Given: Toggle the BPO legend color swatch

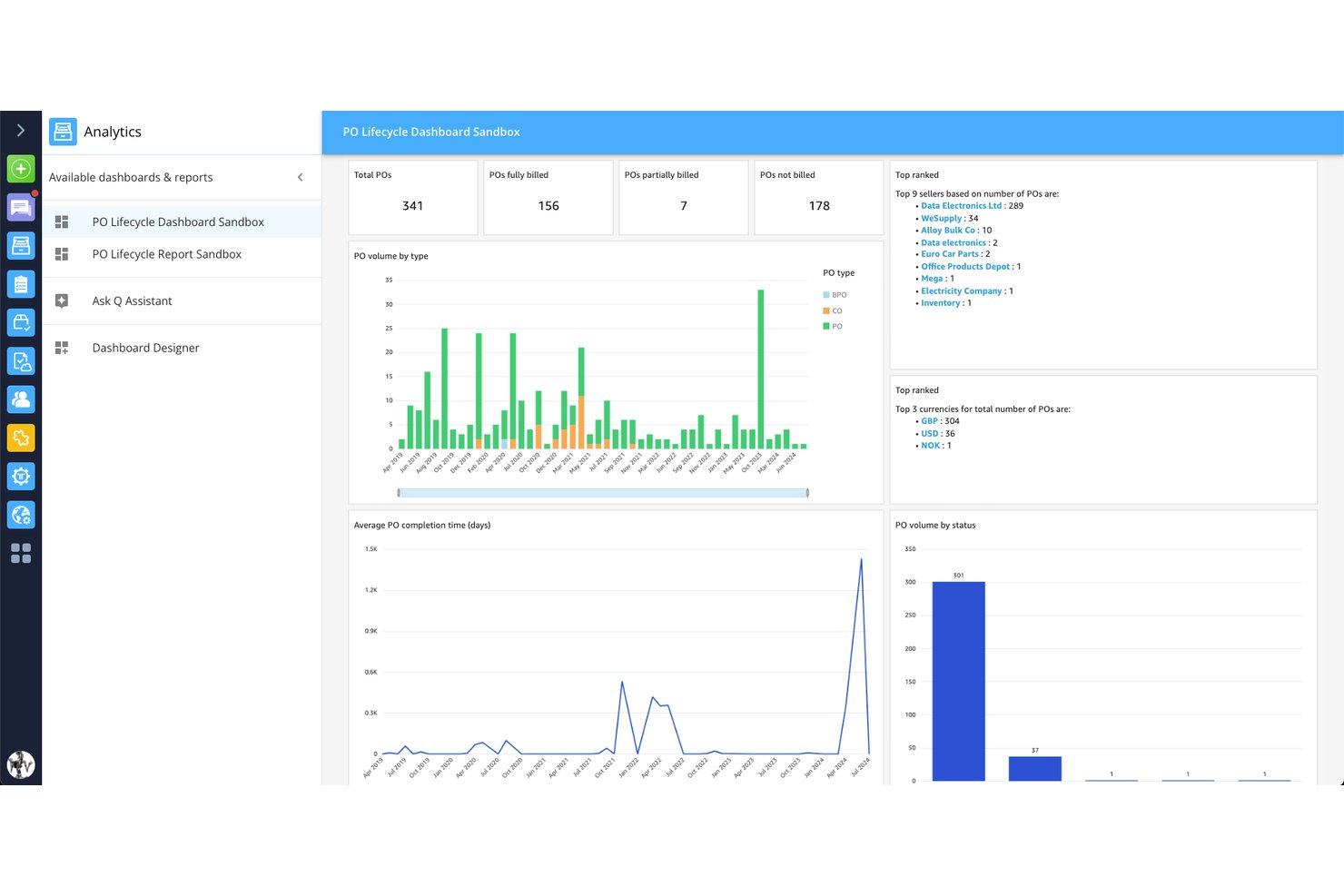Looking at the screenshot, I should (x=826, y=295).
